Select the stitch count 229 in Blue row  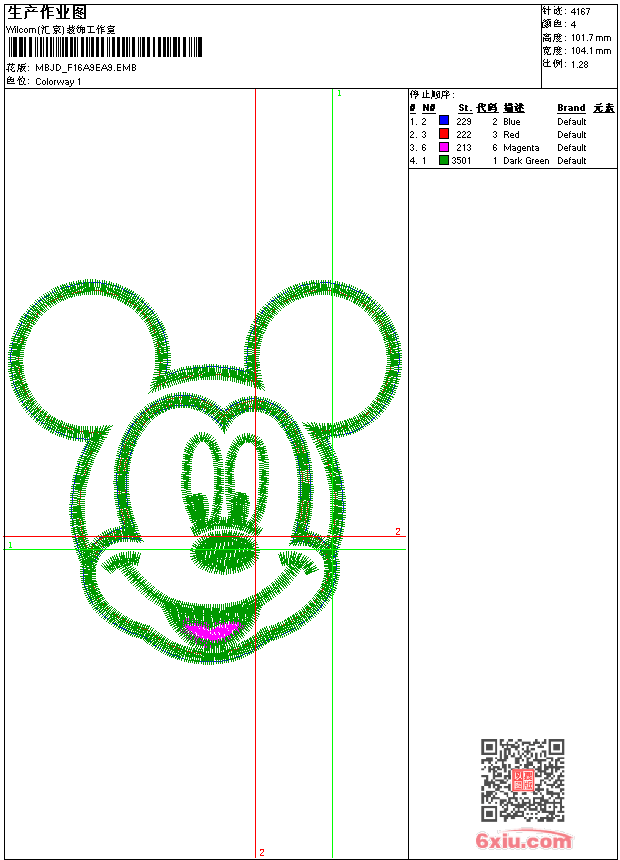pos(464,122)
